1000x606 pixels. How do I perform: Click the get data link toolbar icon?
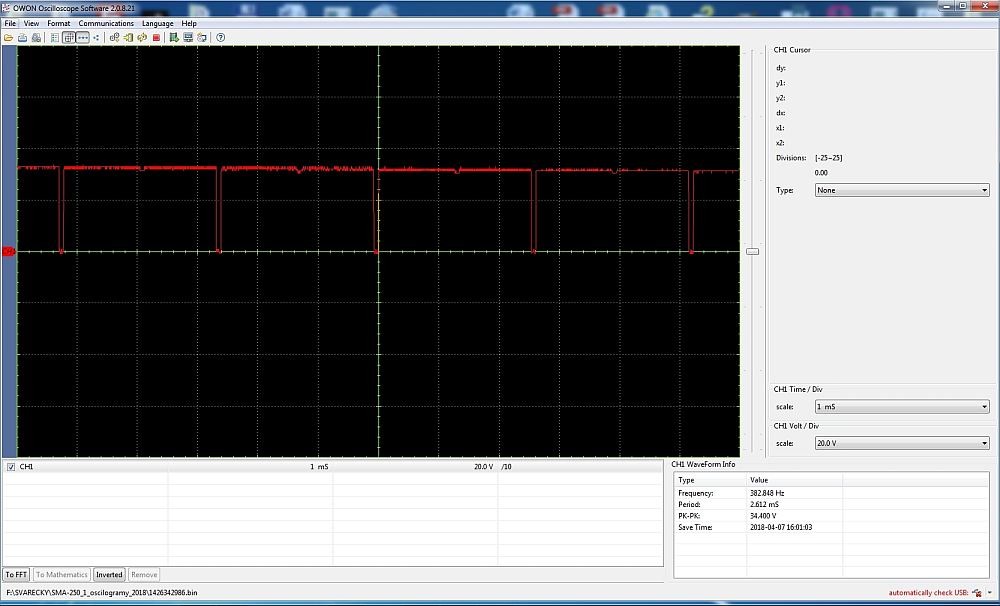[x=114, y=38]
